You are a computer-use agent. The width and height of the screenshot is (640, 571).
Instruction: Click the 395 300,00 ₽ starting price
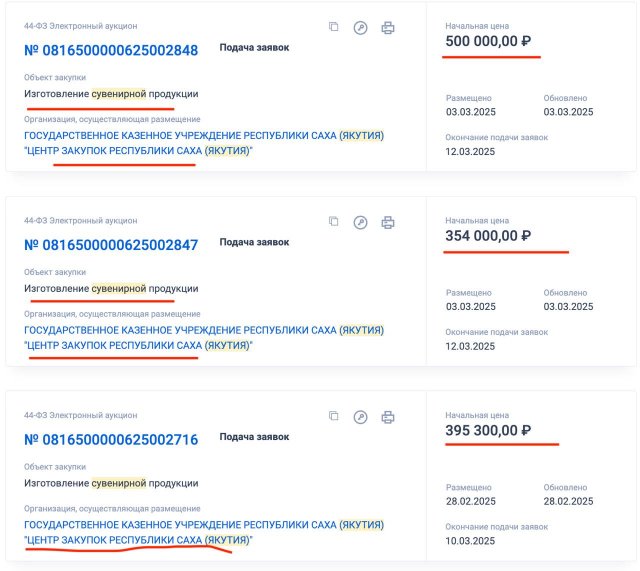click(x=488, y=431)
